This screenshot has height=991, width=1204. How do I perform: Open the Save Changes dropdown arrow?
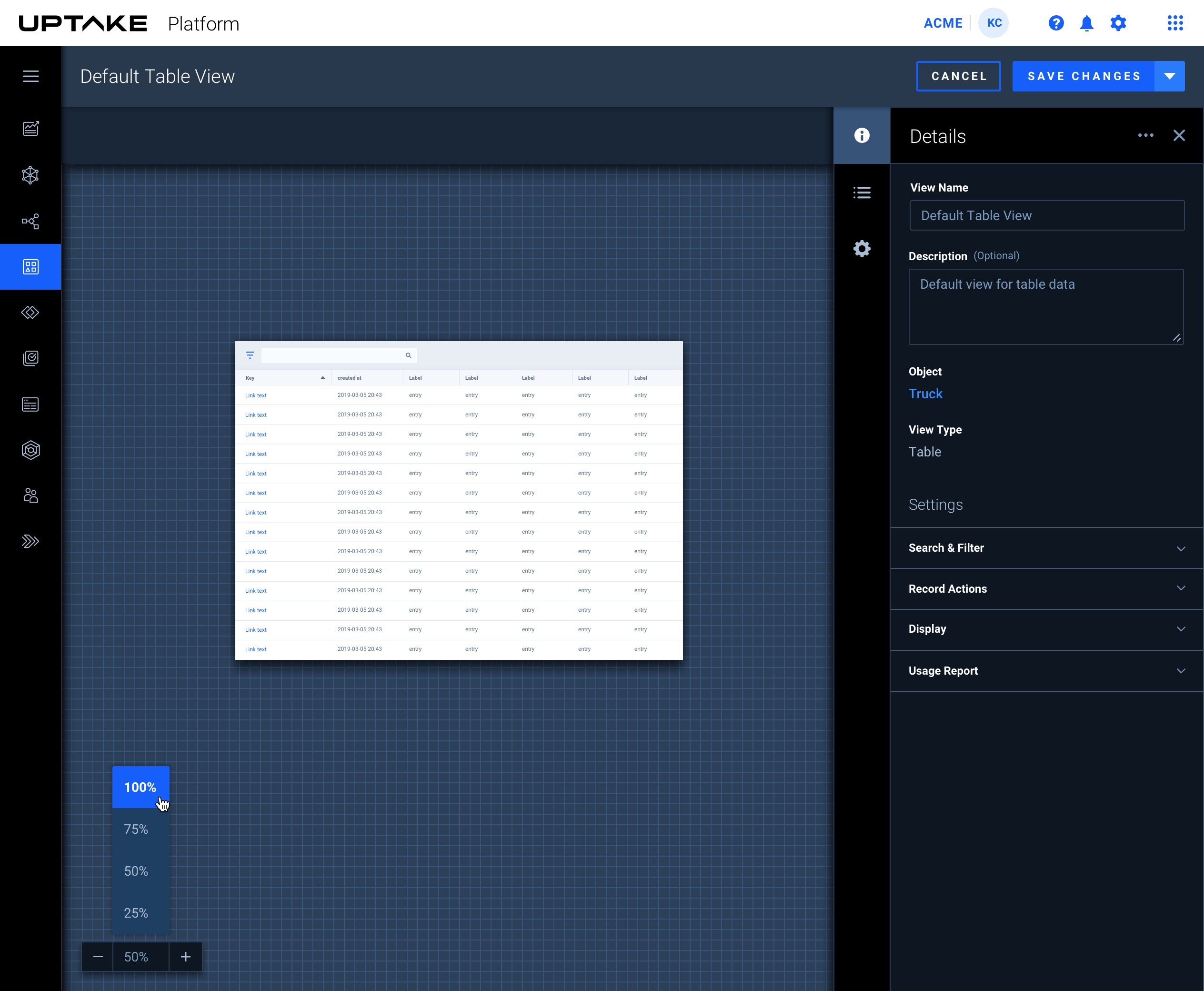[1169, 77]
